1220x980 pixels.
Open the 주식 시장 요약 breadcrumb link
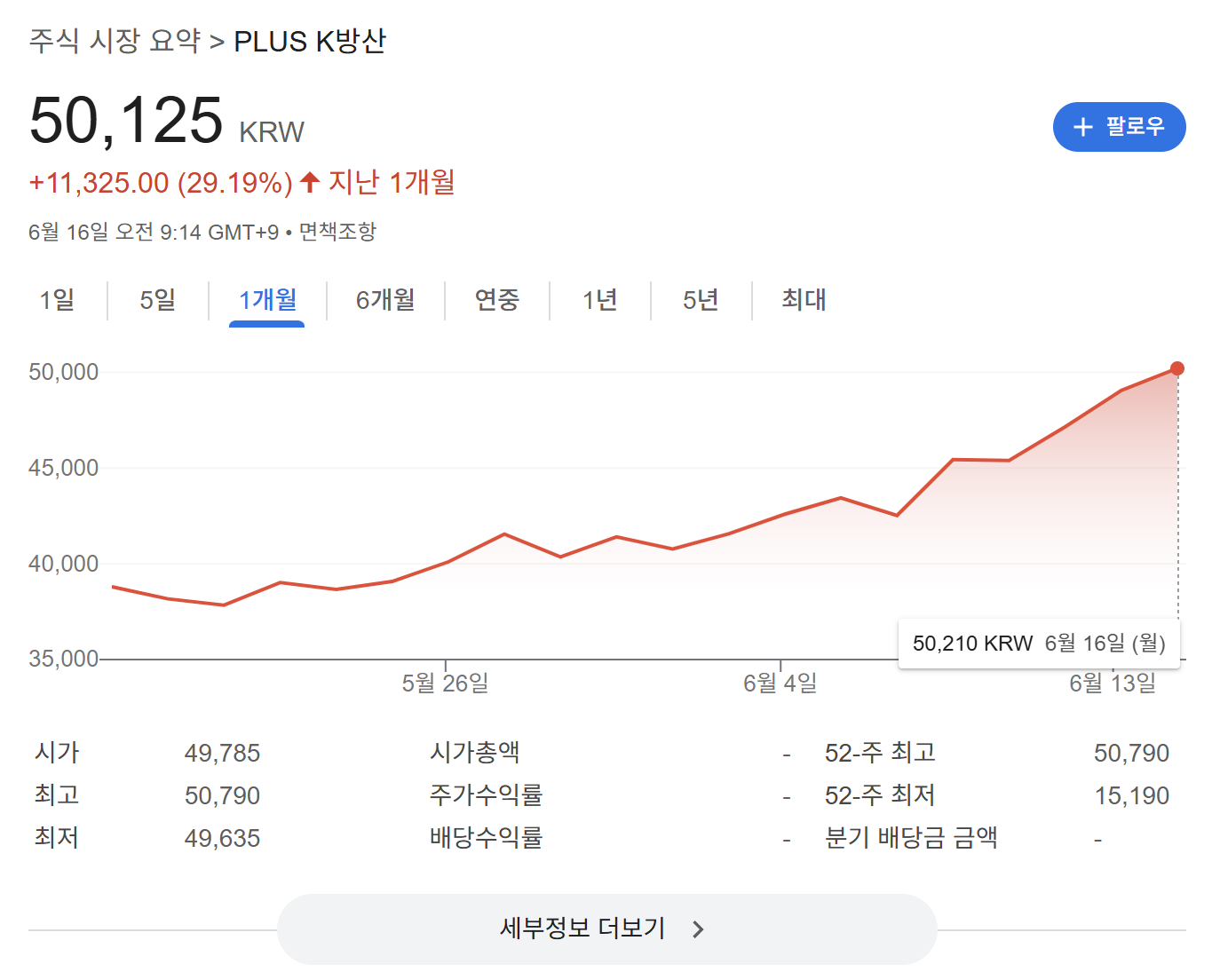(x=115, y=41)
